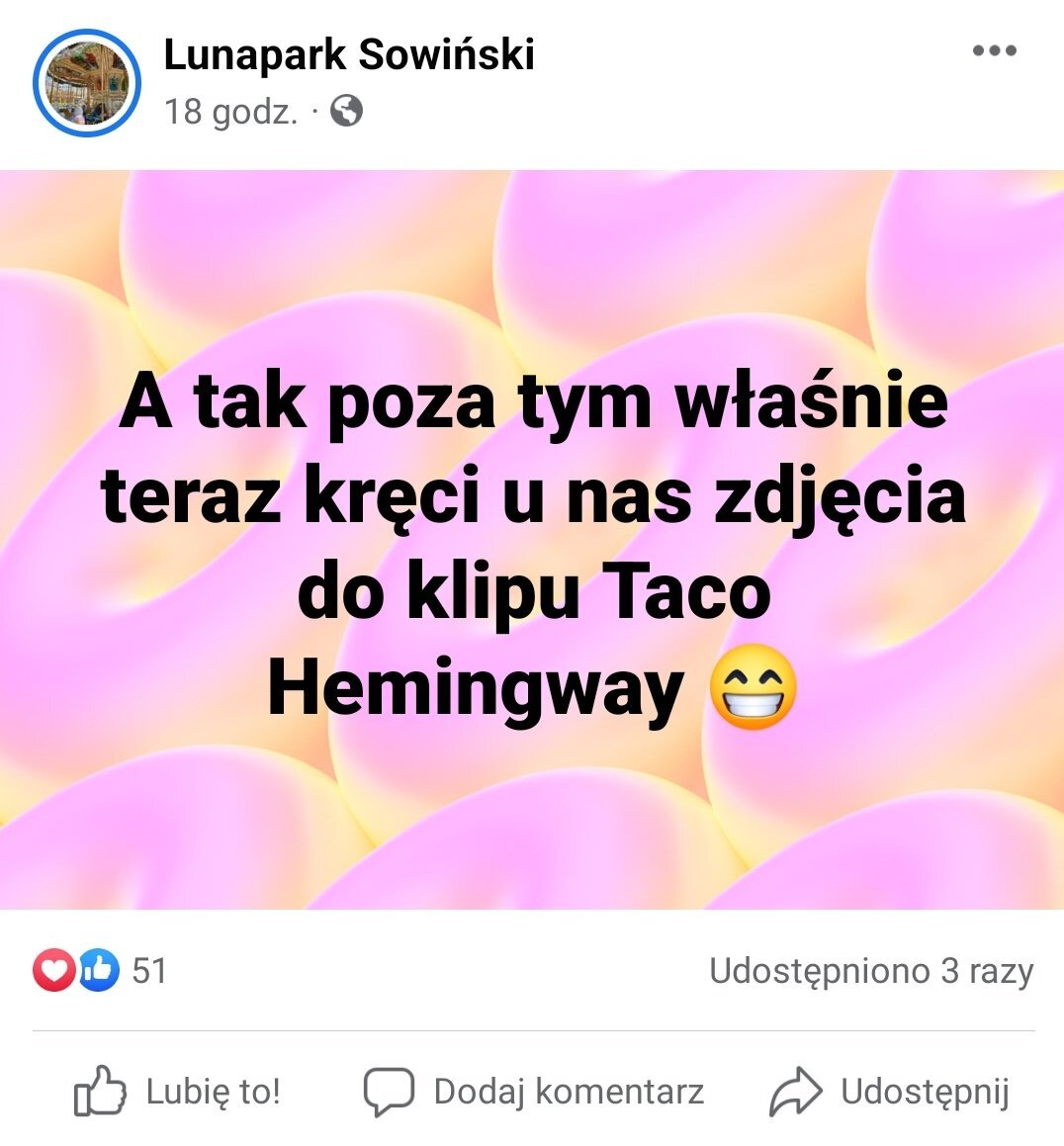Click the Lunapark Sowiński profile picture

pos(86,83)
